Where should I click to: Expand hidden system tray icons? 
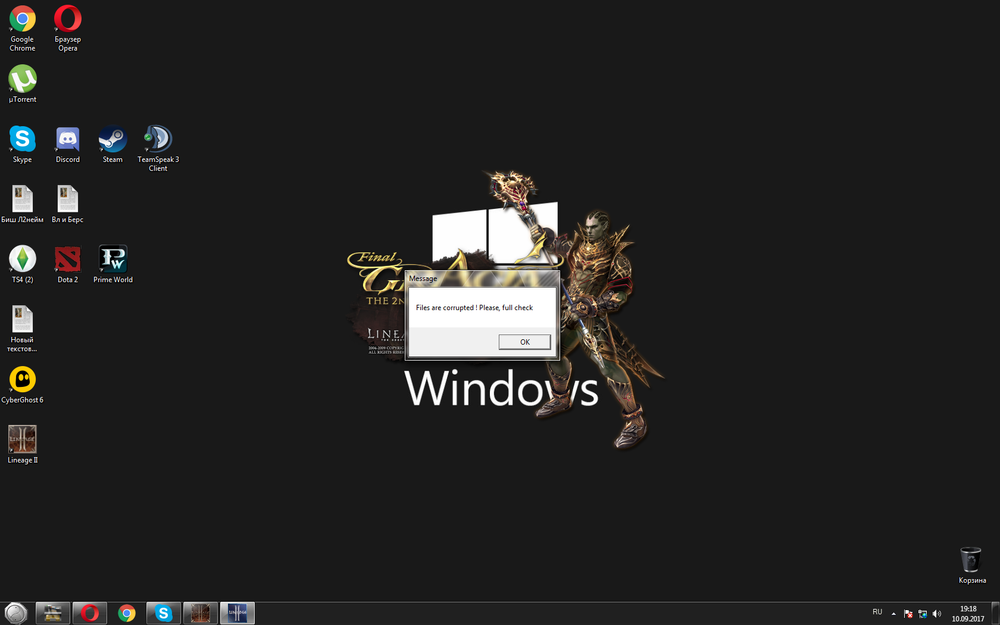tap(893, 612)
